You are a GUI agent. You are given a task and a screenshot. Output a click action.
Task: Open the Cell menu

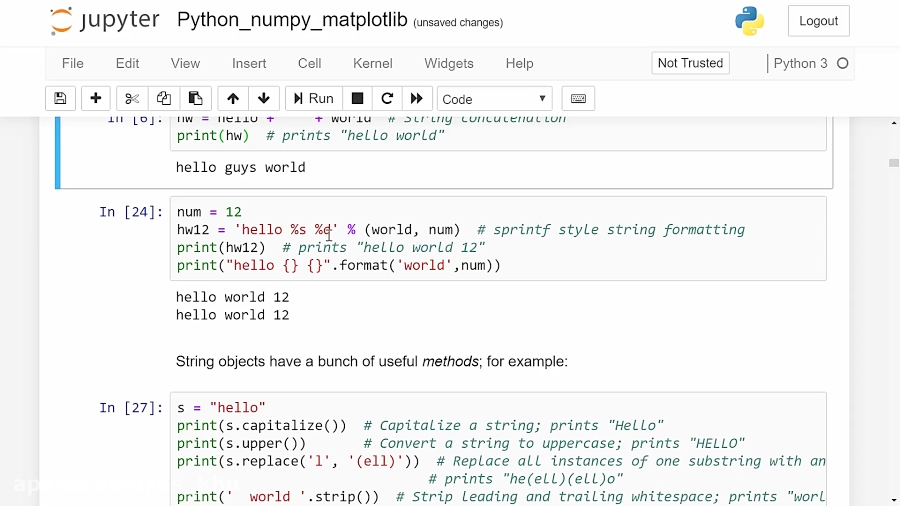309,63
